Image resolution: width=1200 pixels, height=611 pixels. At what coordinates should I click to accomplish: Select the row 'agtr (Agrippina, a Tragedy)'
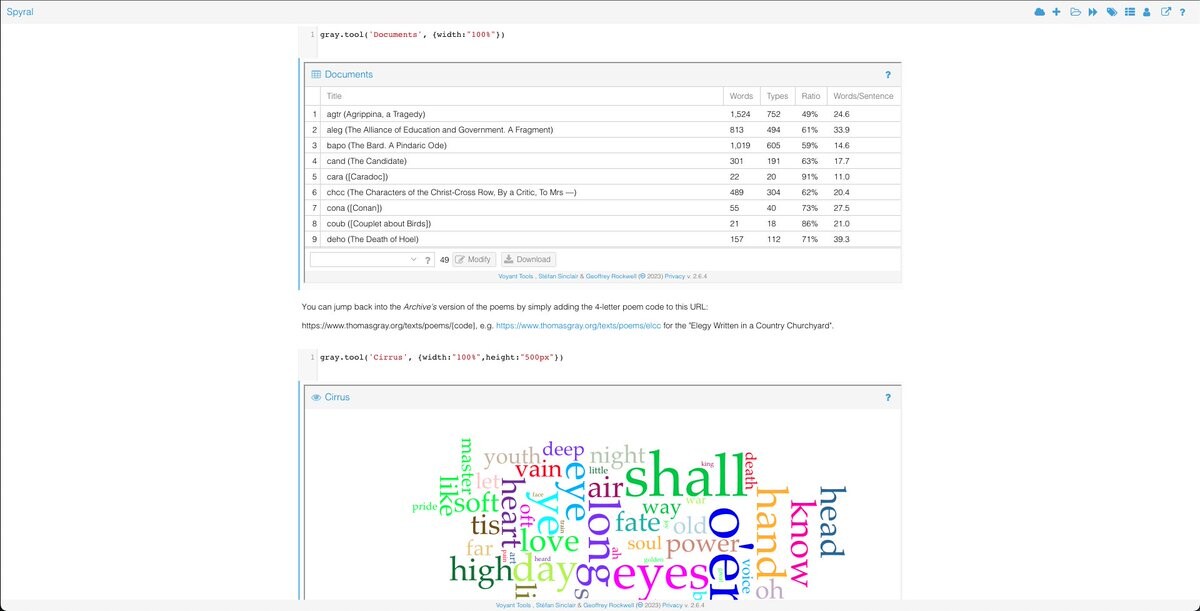tap(603, 114)
